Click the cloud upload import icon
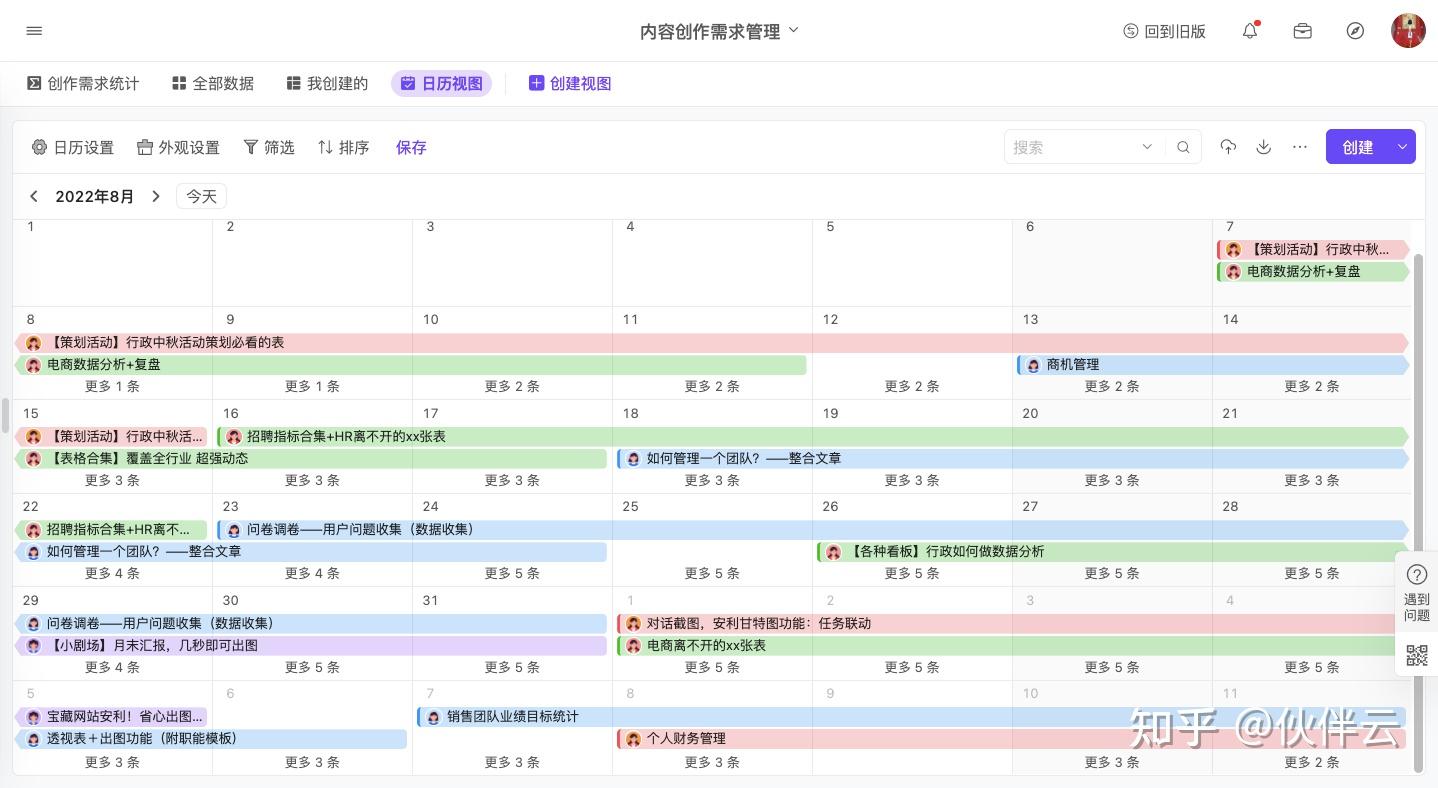 (x=1228, y=147)
